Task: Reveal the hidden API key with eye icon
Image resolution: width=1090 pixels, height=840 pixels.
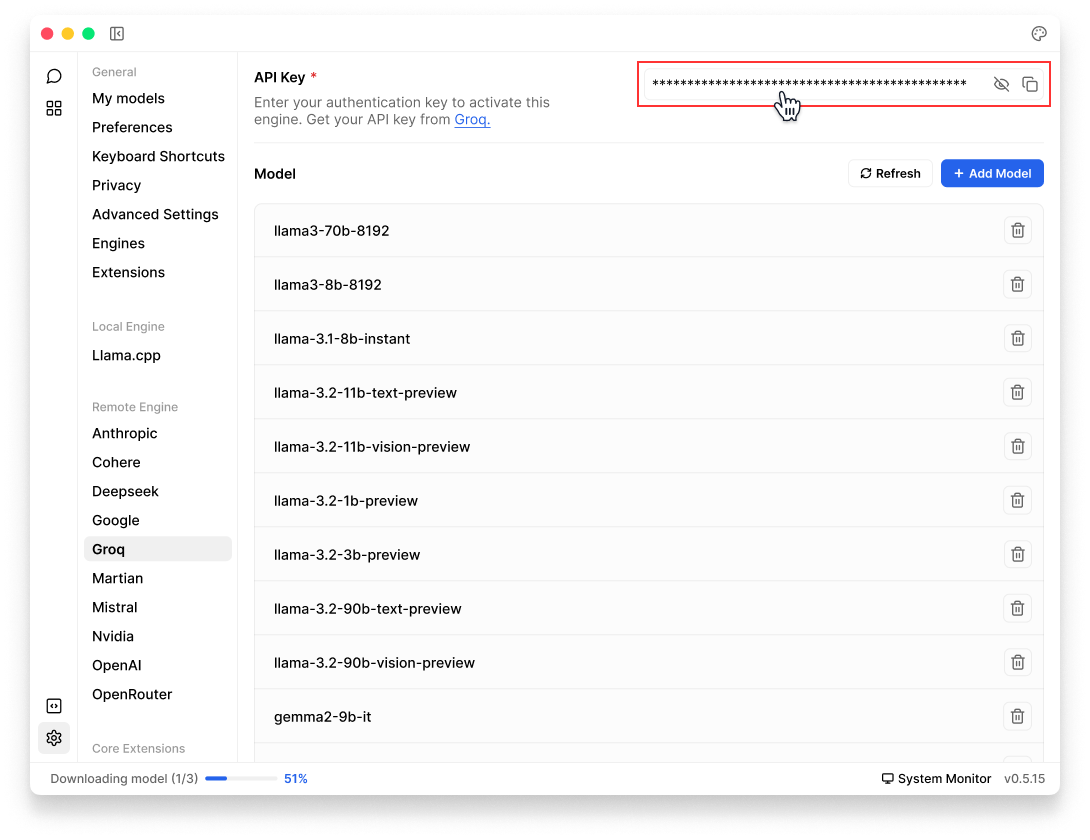Action: 1001,84
